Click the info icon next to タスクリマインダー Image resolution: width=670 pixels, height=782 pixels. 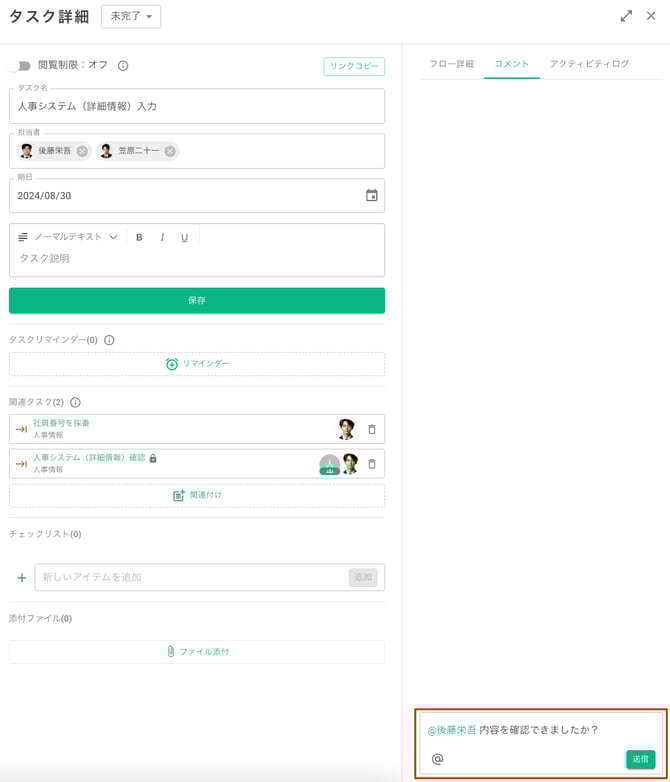[109, 340]
